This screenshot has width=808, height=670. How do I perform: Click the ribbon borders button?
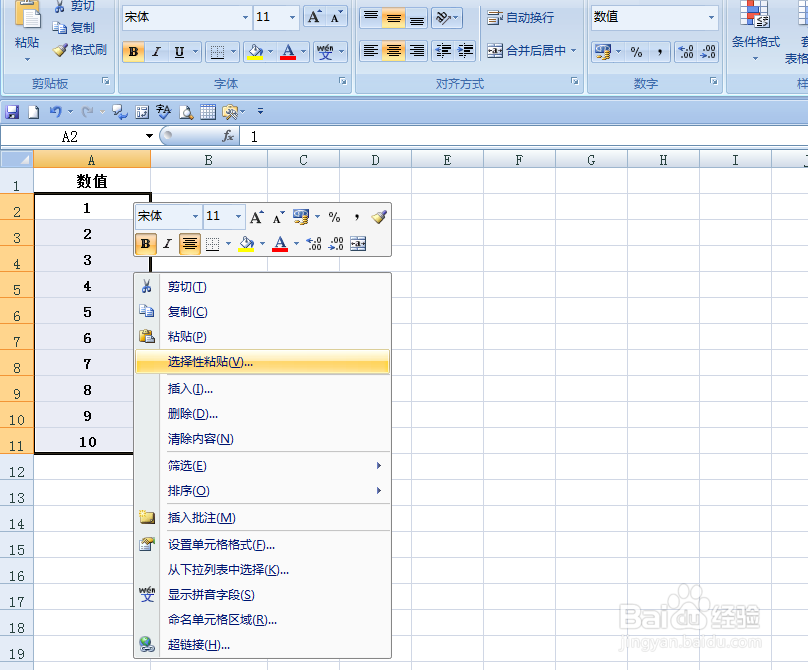(217, 52)
